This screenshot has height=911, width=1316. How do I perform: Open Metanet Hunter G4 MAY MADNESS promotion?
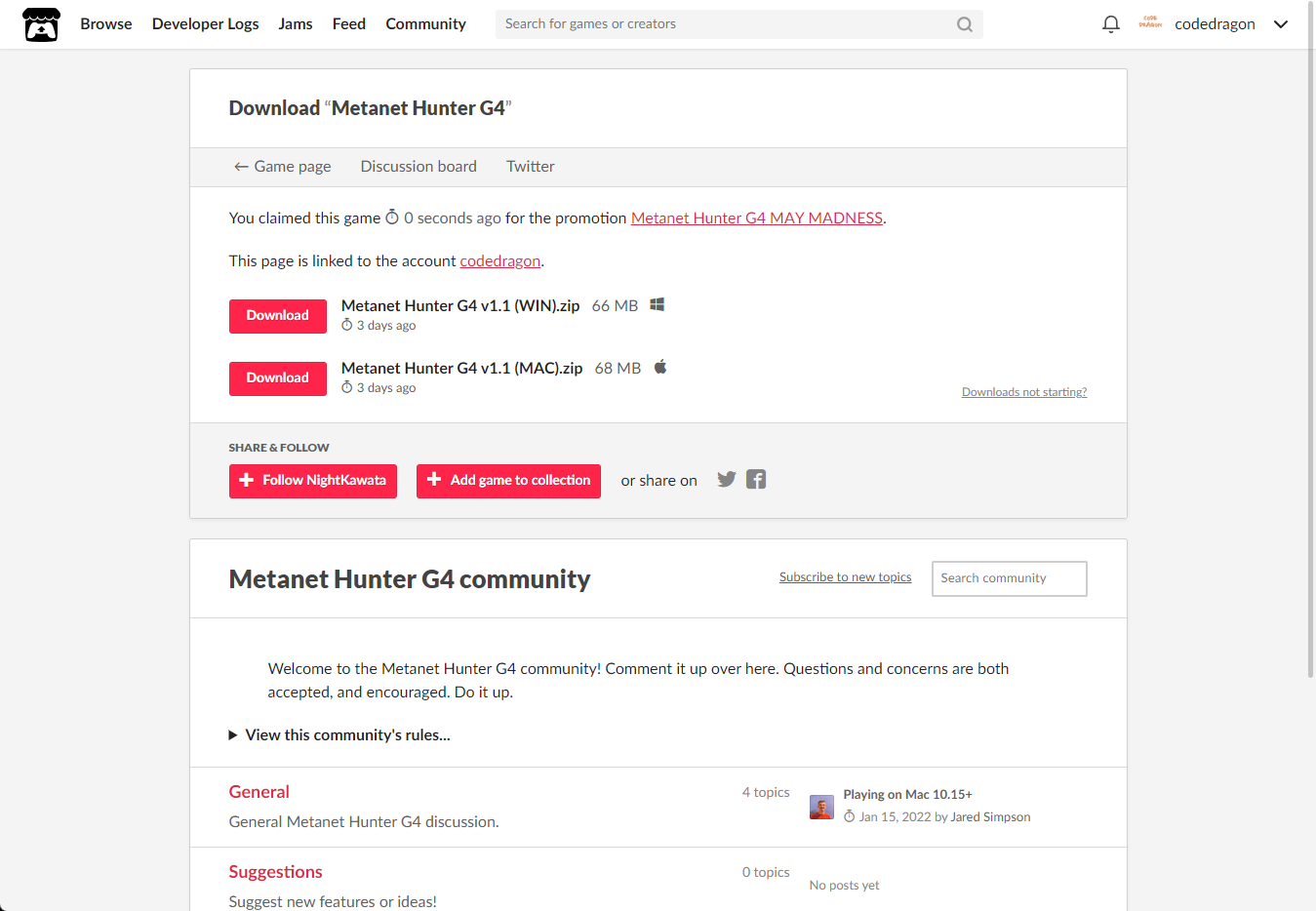(x=757, y=218)
